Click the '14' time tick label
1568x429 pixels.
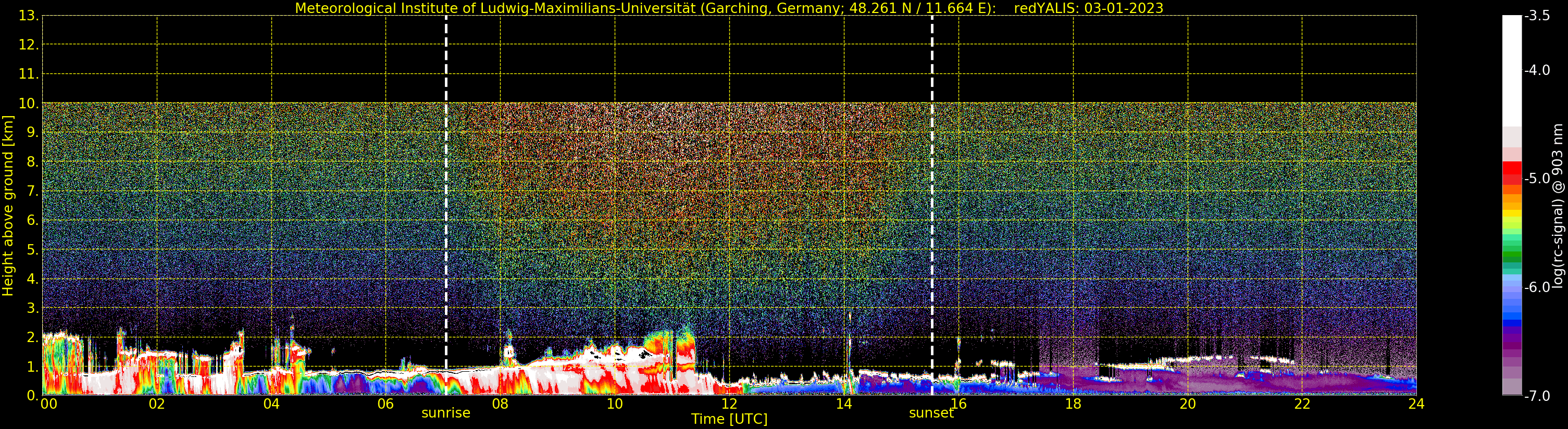click(844, 403)
